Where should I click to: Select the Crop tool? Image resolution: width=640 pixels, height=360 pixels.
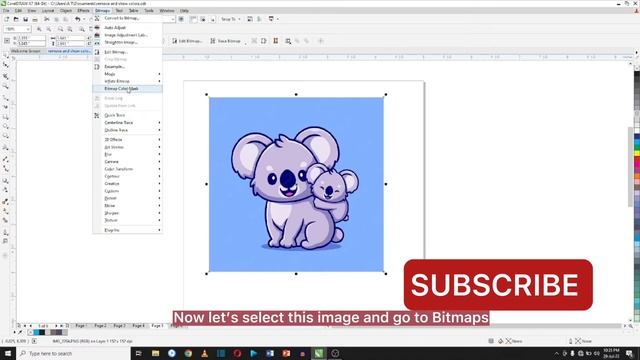click(6, 76)
